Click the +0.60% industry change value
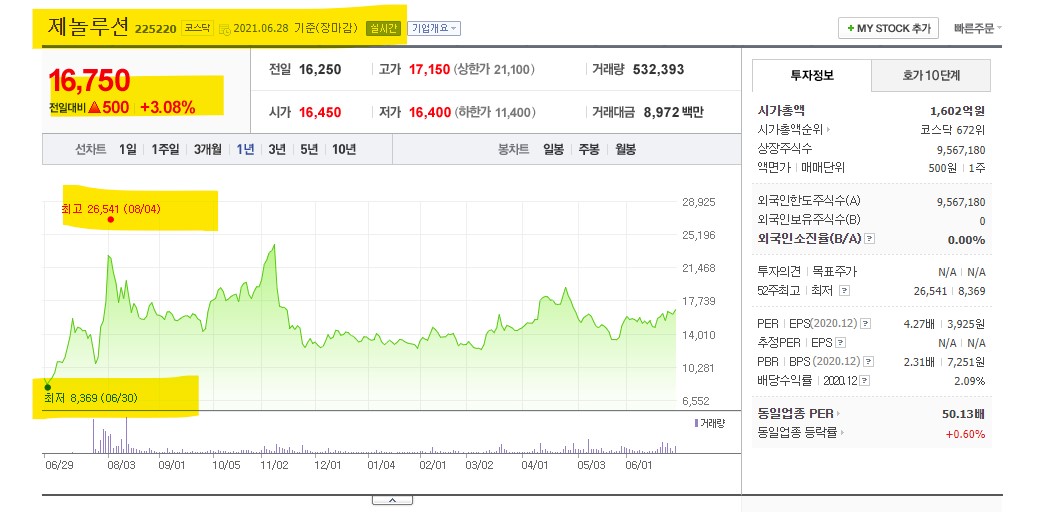The width and height of the screenshot is (1043, 512). click(965, 434)
